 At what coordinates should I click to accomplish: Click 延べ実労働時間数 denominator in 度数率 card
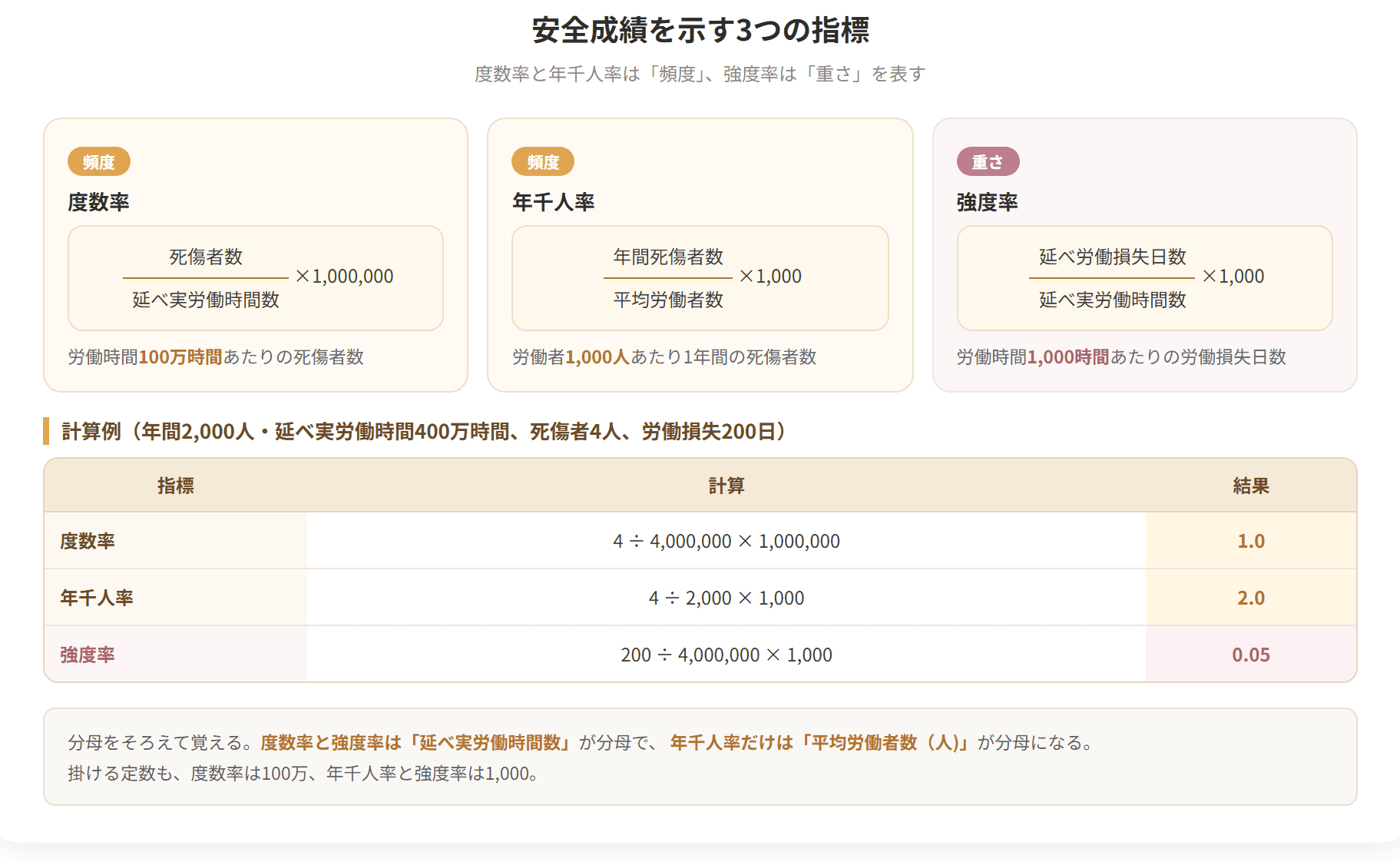(x=206, y=300)
